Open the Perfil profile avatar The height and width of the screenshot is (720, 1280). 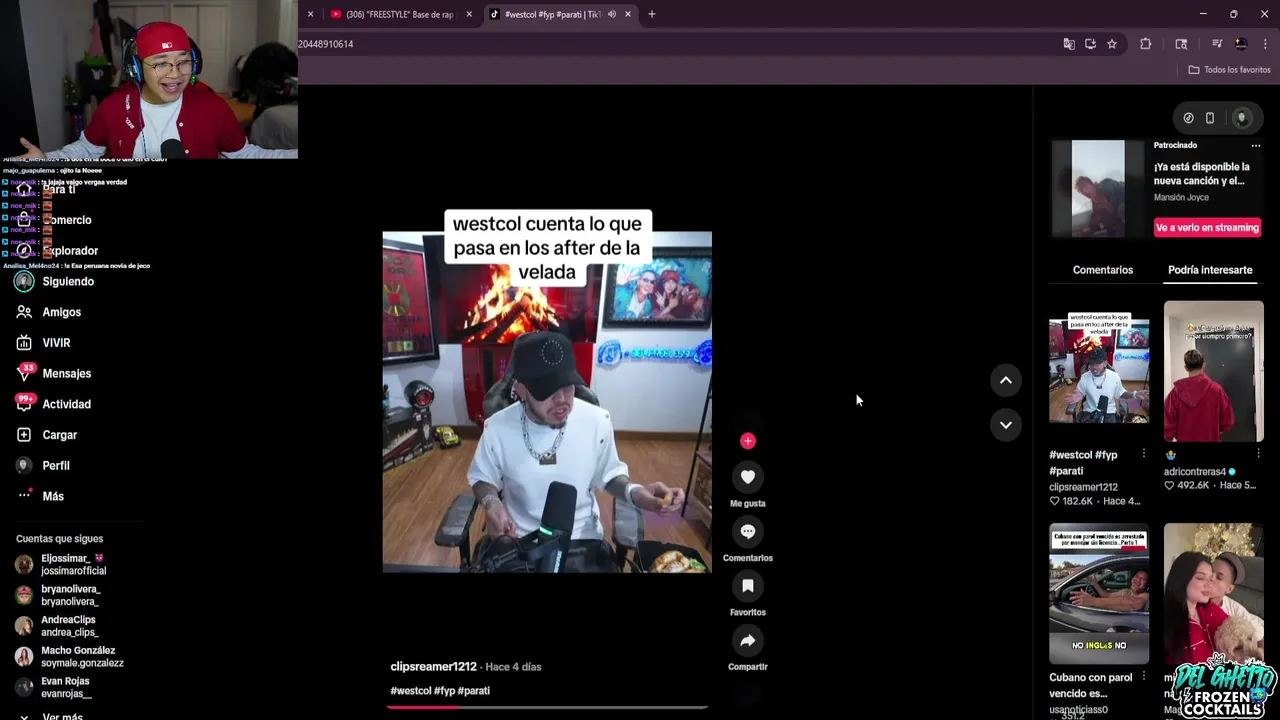[24, 466]
